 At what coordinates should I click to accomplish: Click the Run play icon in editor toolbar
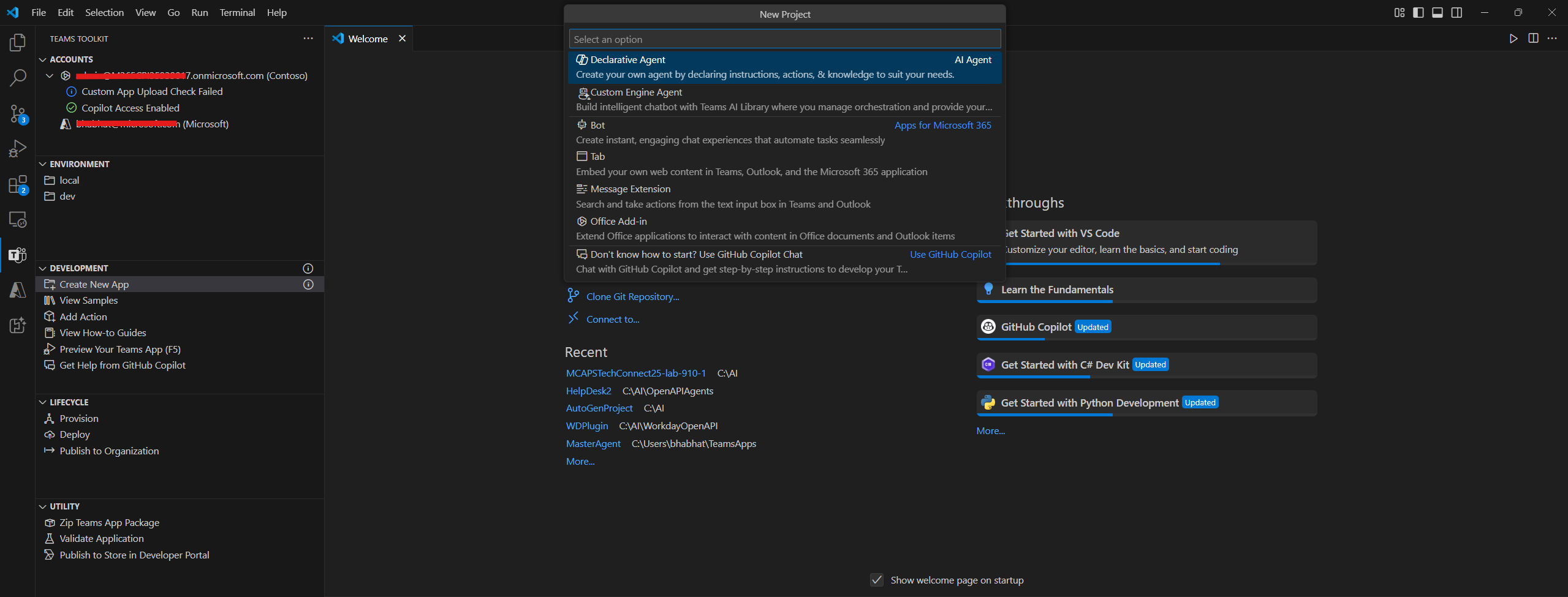point(1513,39)
